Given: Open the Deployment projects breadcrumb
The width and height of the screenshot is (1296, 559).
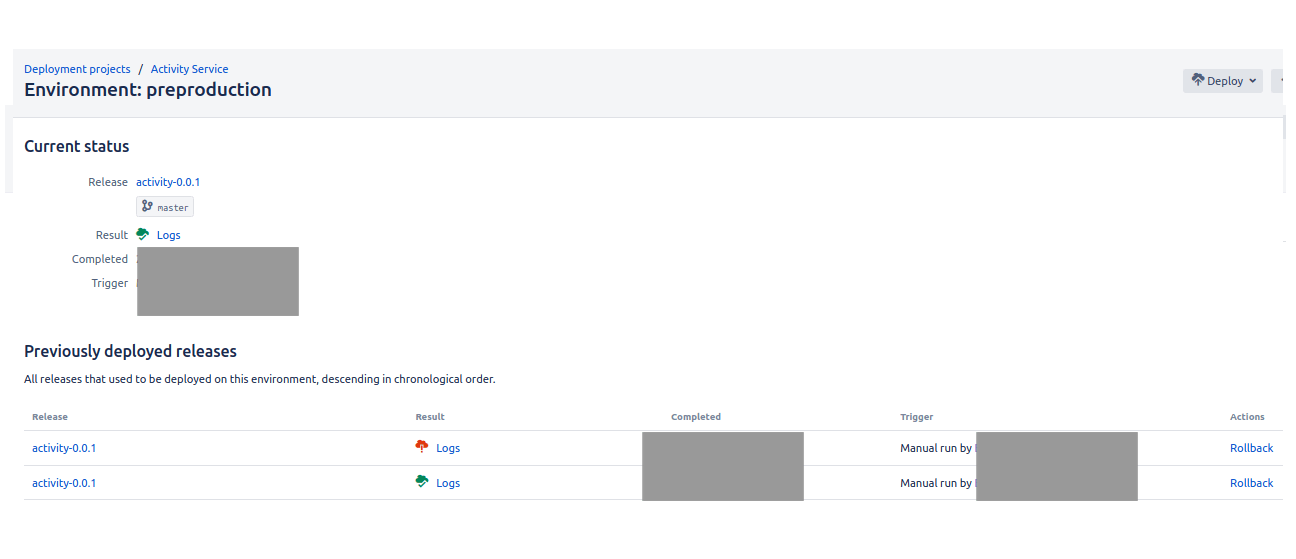Looking at the screenshot, I should [x=77, y=69].
